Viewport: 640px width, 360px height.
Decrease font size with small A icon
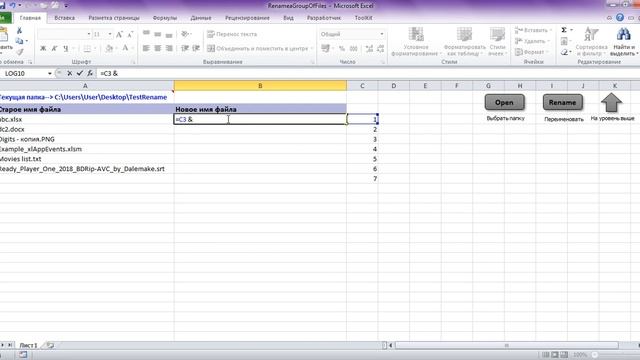pos(130,34)
